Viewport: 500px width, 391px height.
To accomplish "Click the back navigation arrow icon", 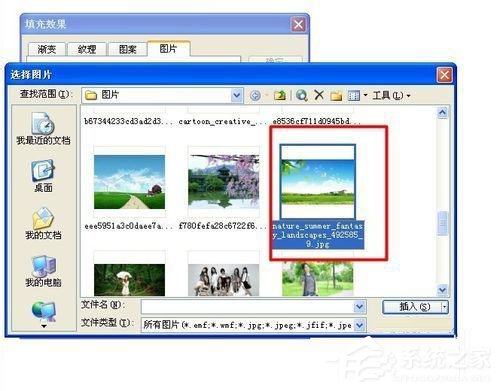I will click(x=255, y=96).
